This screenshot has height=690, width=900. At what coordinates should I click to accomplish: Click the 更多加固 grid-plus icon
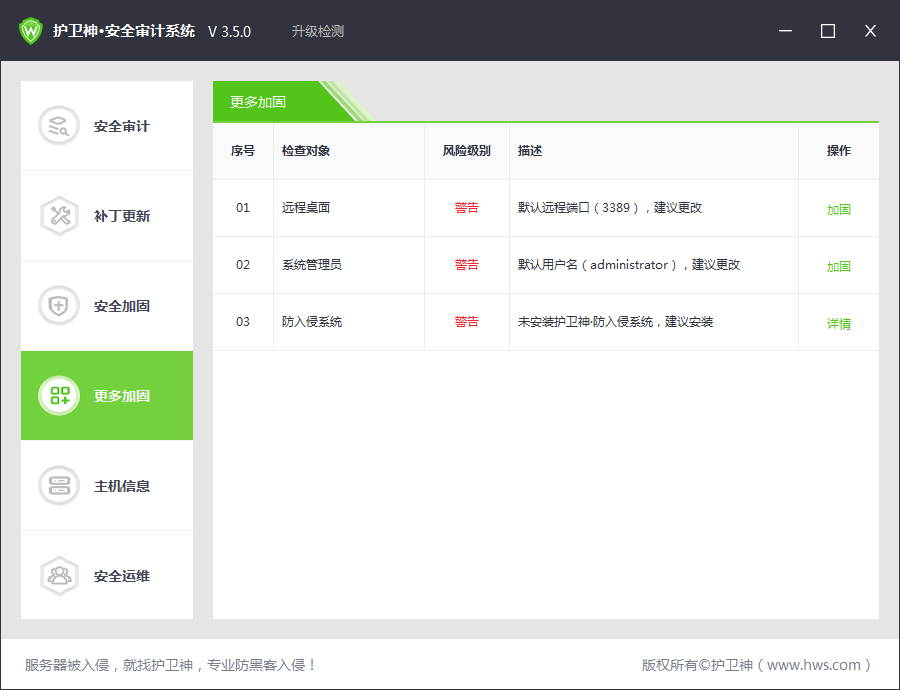click(x=59, y=396)
